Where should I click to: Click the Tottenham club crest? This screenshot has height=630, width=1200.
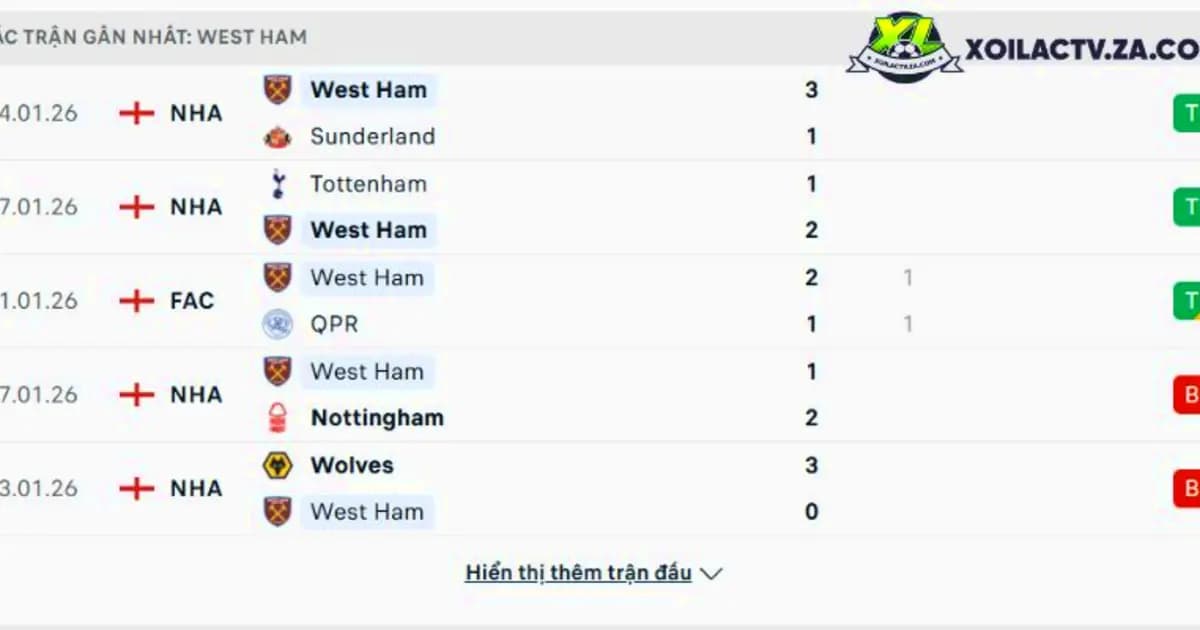(277, 184)
